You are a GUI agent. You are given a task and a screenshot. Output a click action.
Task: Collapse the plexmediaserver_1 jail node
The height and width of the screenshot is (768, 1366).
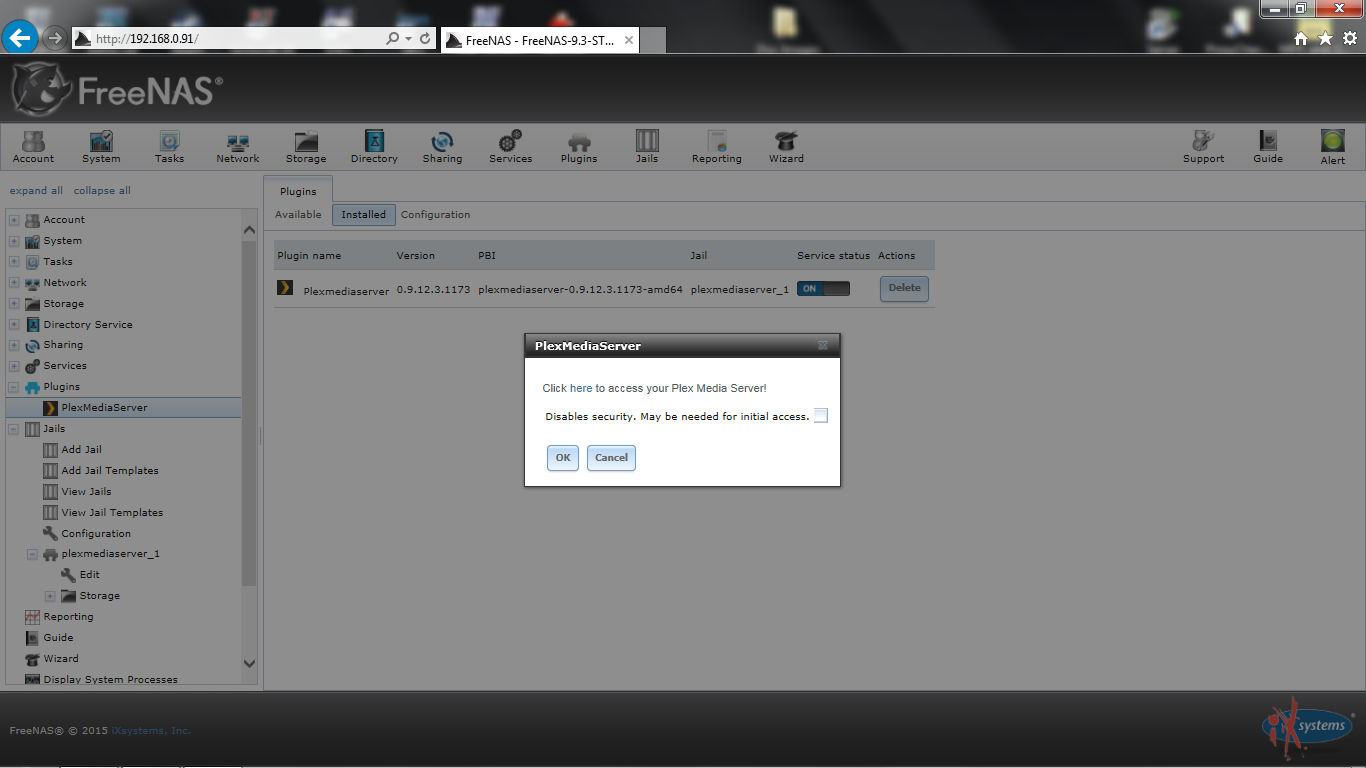32,554
